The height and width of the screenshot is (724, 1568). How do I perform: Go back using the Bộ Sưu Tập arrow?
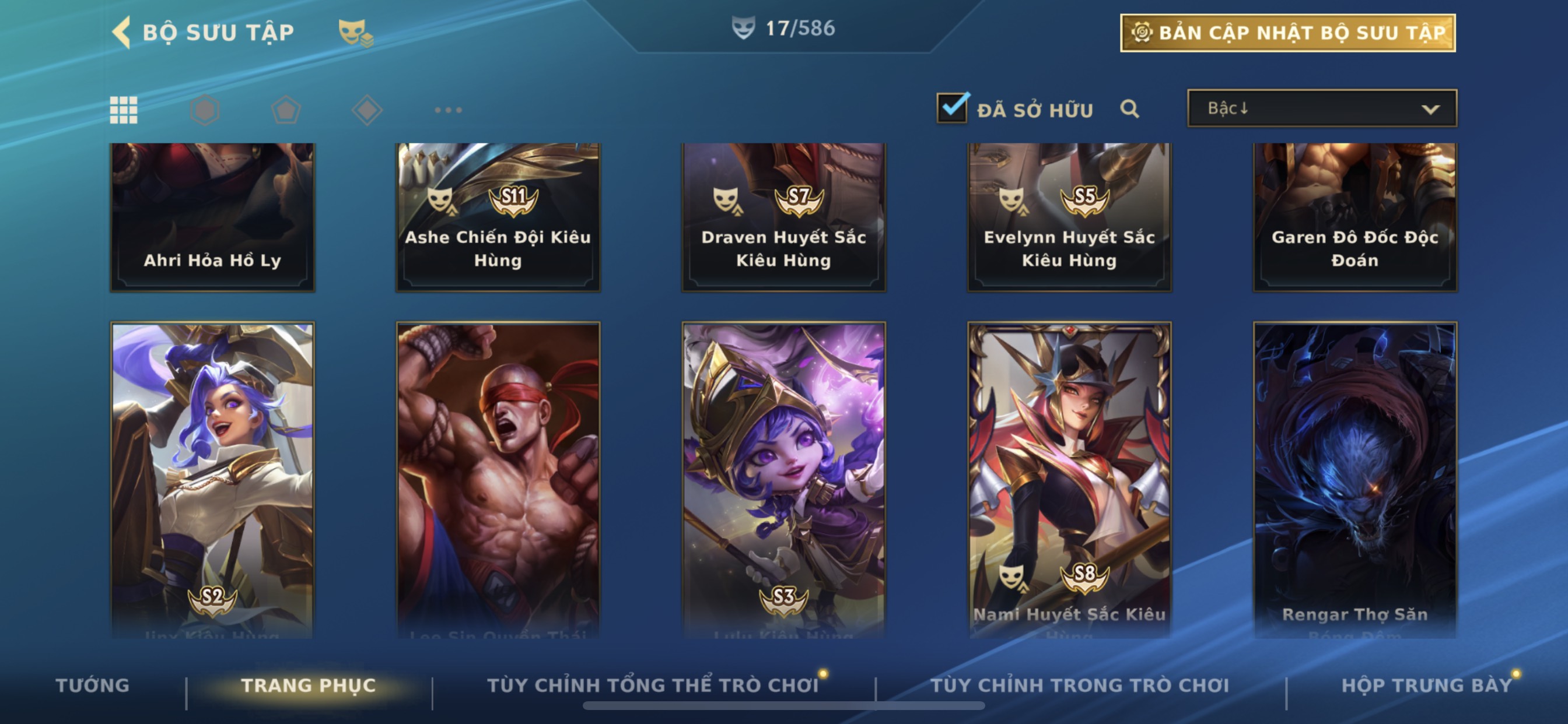click(122, 31)
